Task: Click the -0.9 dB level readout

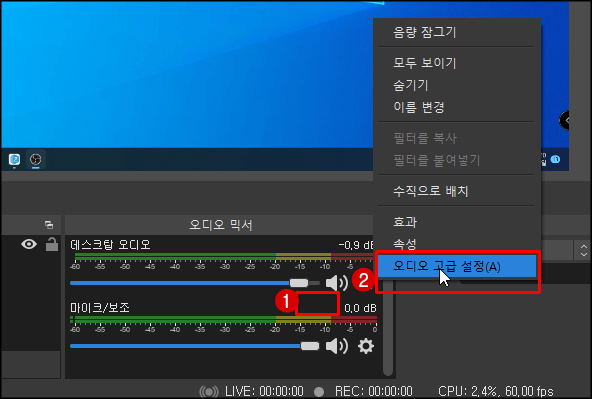Action: click(356, 245)
